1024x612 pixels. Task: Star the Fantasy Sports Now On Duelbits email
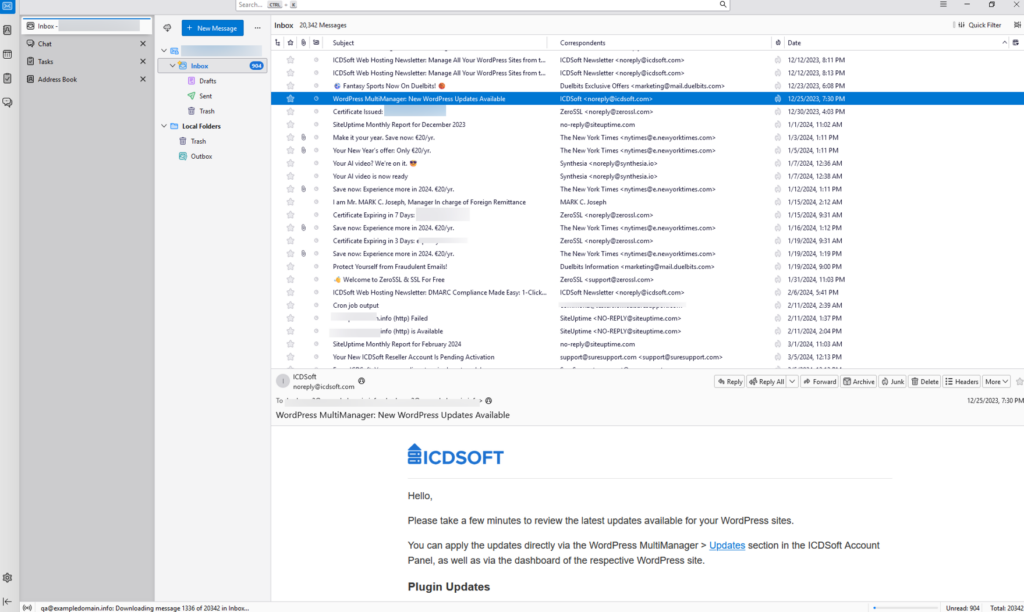pos(291,86)
